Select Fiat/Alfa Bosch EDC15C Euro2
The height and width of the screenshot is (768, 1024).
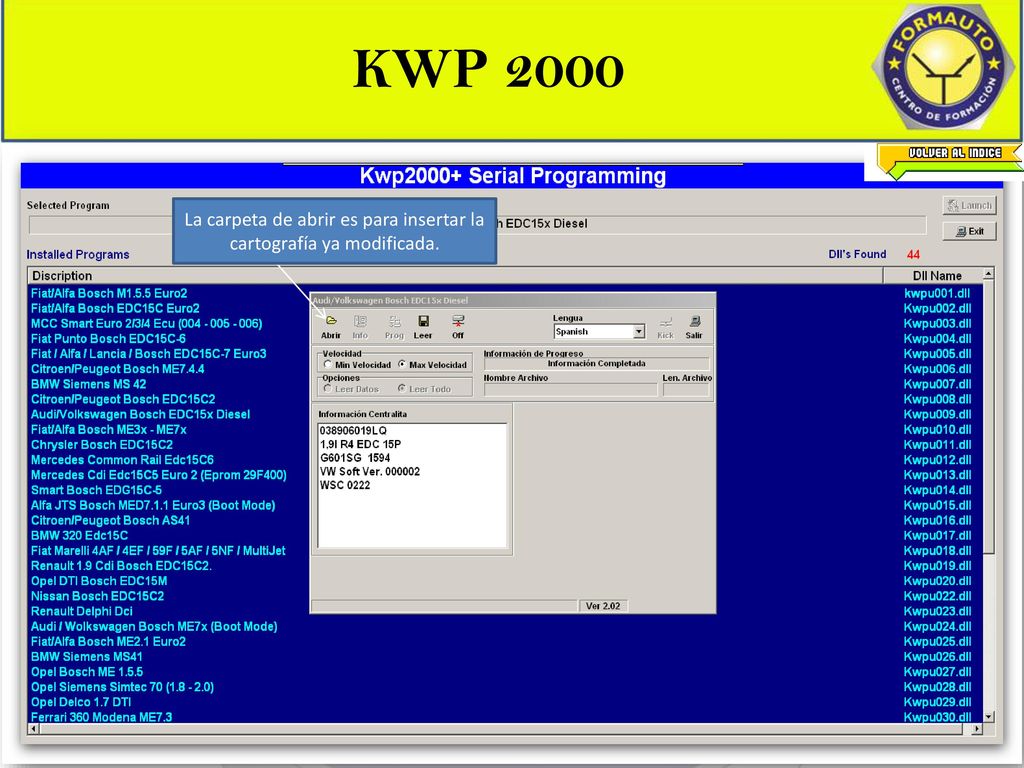115,308
